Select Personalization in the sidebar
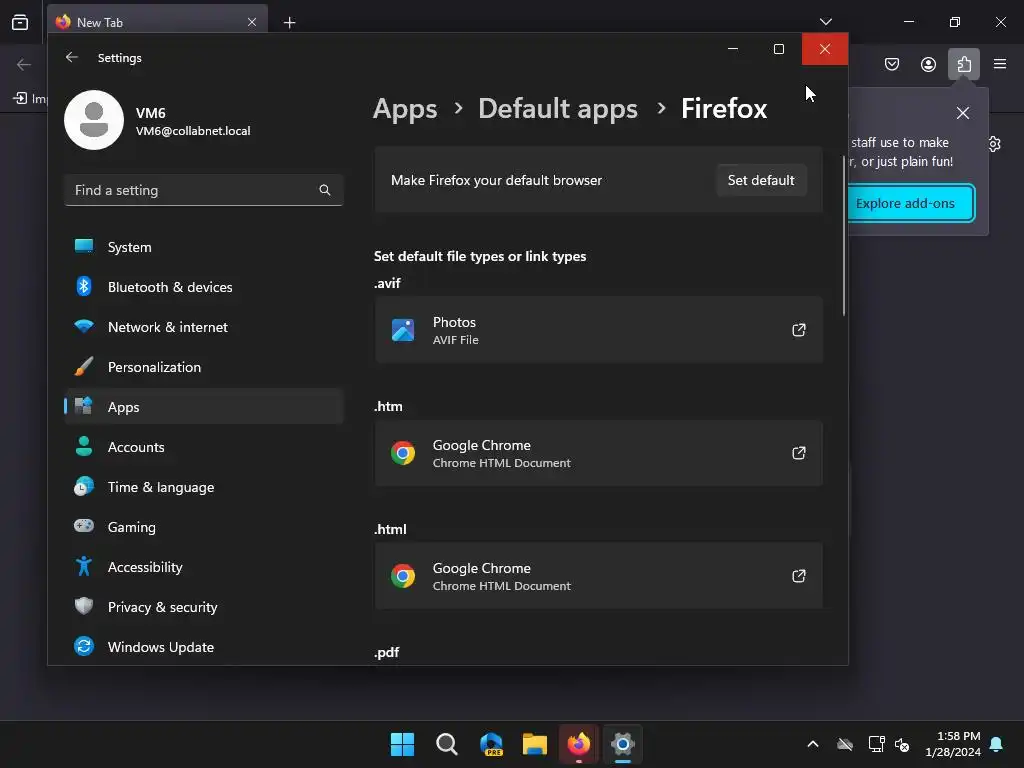Screen dimensions: 1024x768 [204, 367]
